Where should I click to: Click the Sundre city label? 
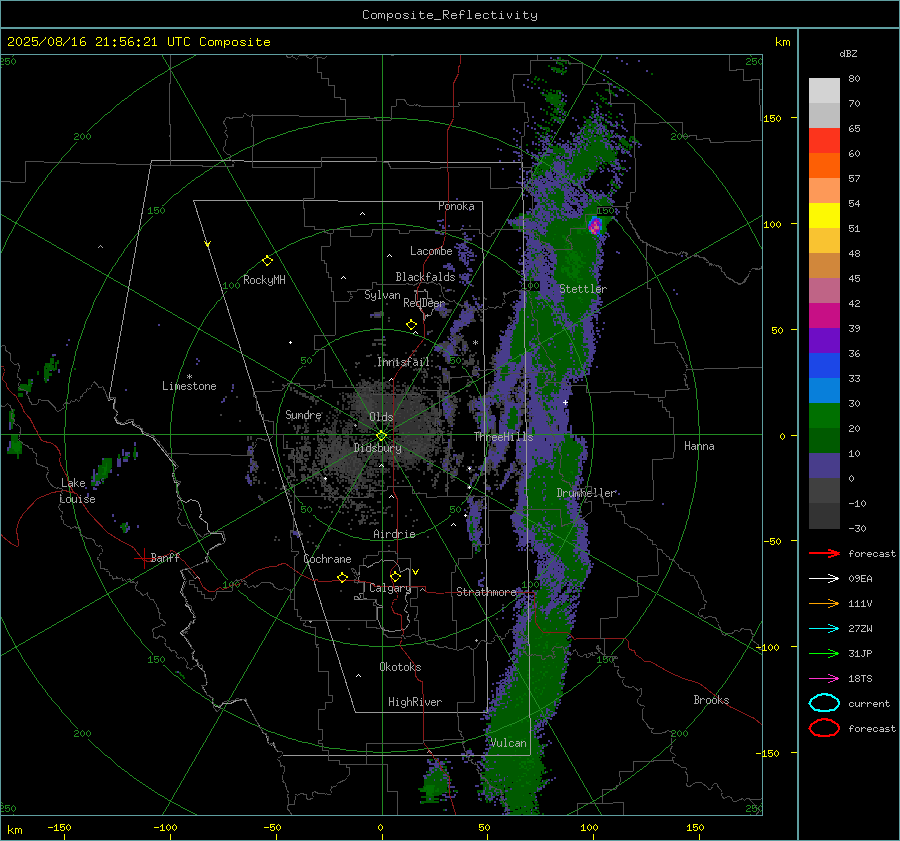303,415
